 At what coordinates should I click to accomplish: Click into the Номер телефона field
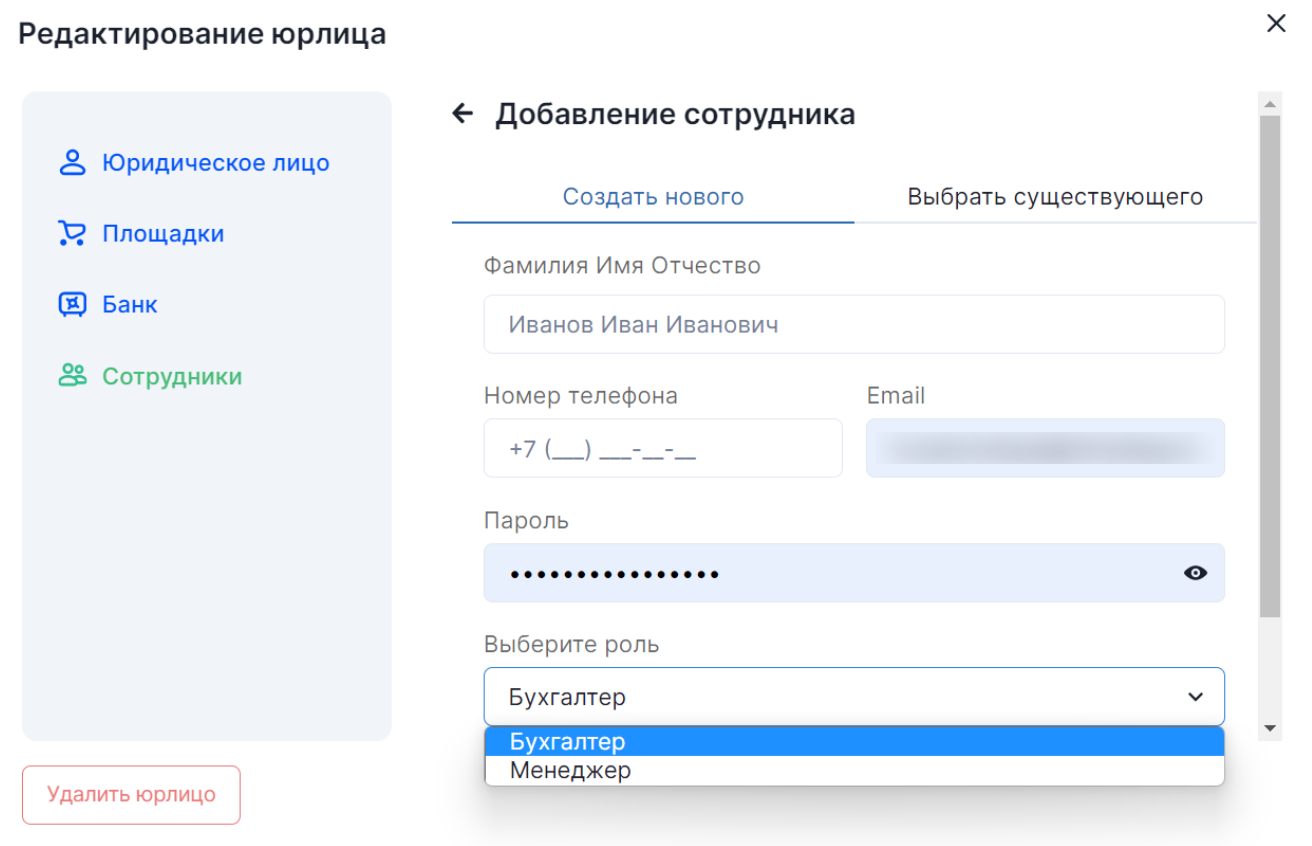[663, 449]
